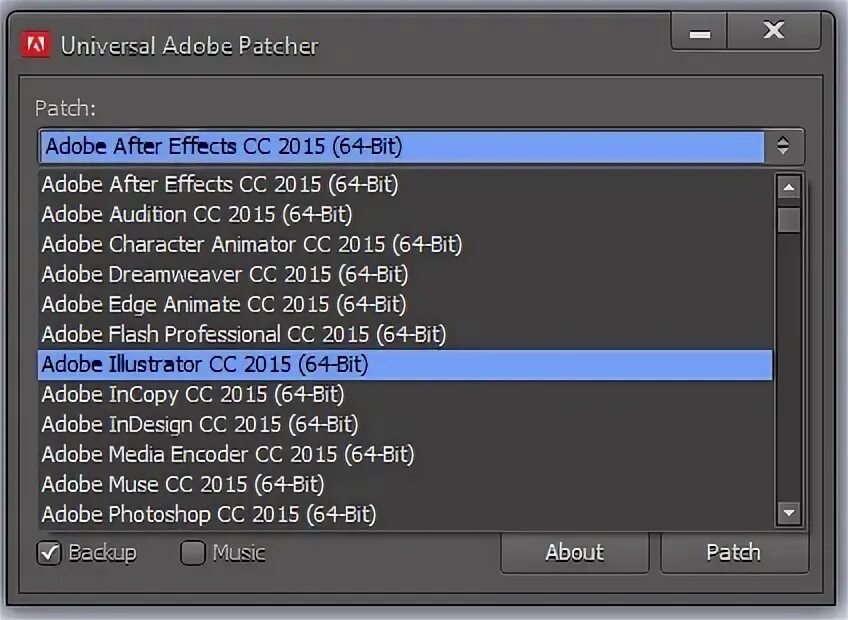Click the selected After Effects combo field
Viewport: 848px width, 620px height.
pyautogui.click(x=402, y=146)
